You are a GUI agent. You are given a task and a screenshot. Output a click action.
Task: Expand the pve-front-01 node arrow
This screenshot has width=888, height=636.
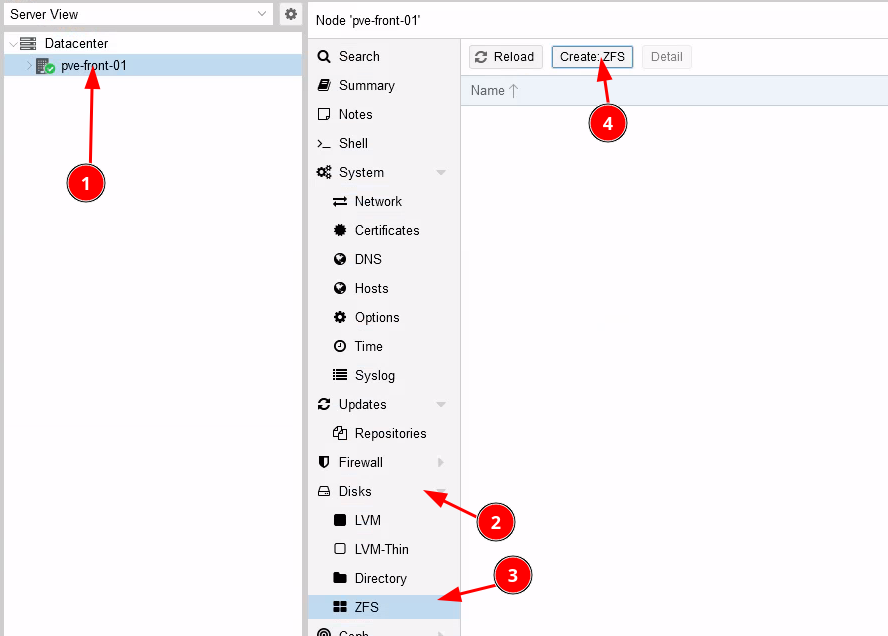(29, 66)
